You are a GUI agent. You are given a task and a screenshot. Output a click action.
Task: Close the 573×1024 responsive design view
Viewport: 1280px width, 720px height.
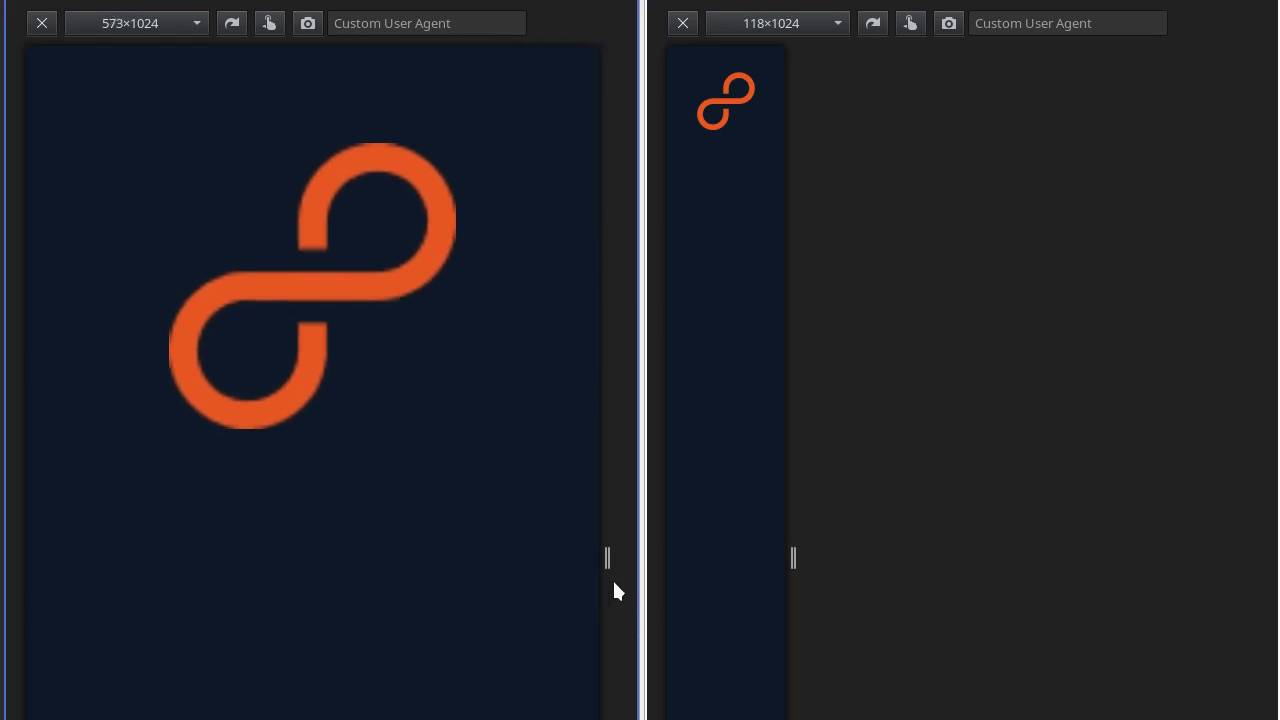[42, 23]
